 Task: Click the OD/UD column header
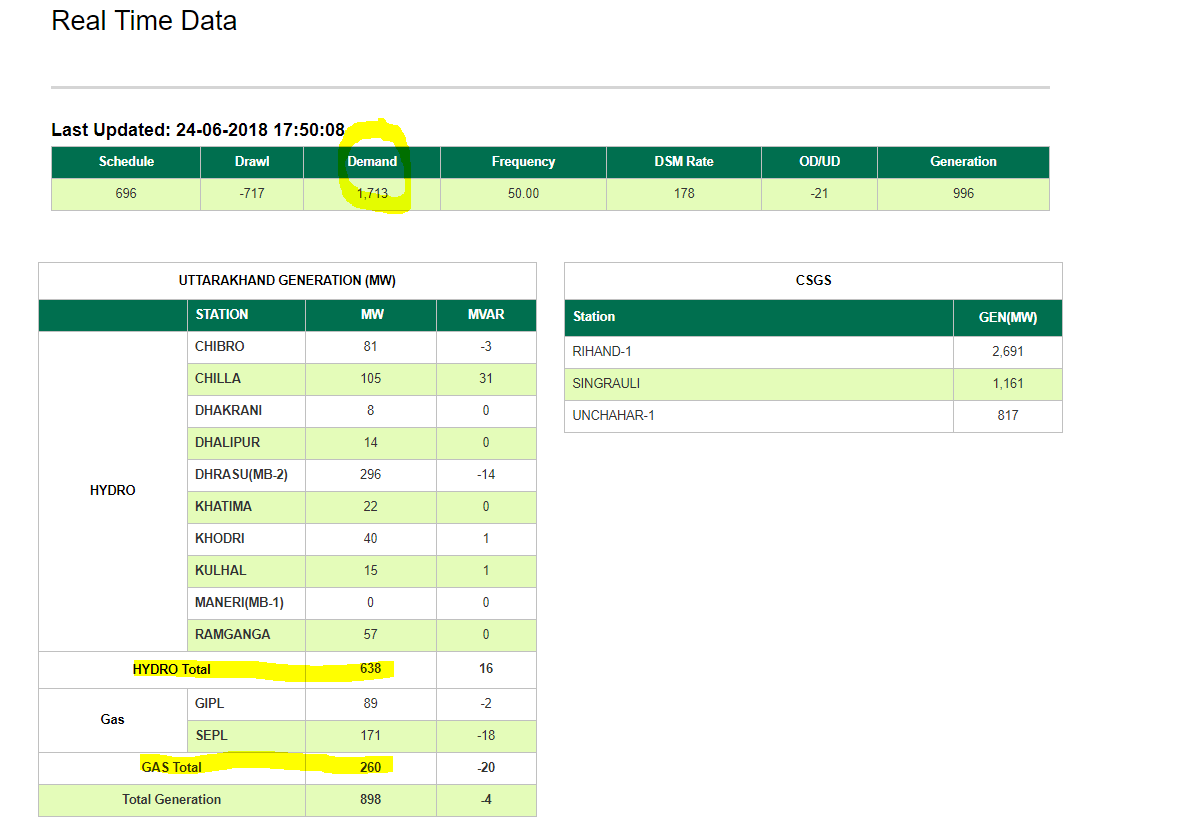click(819, 162)
